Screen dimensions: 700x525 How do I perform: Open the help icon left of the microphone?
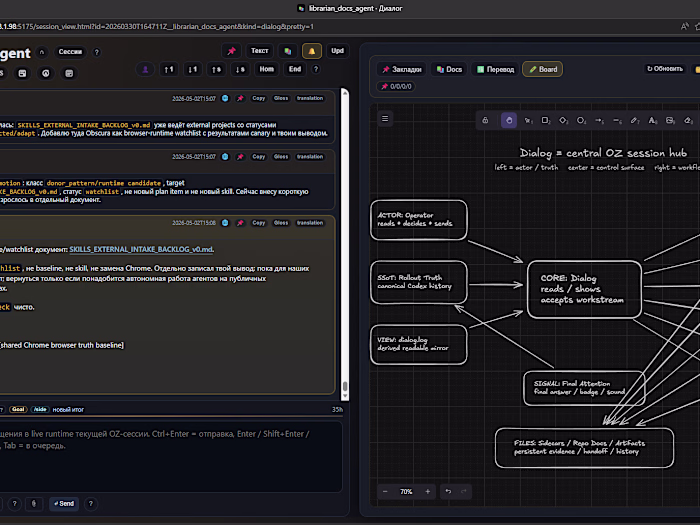(14, 504)
